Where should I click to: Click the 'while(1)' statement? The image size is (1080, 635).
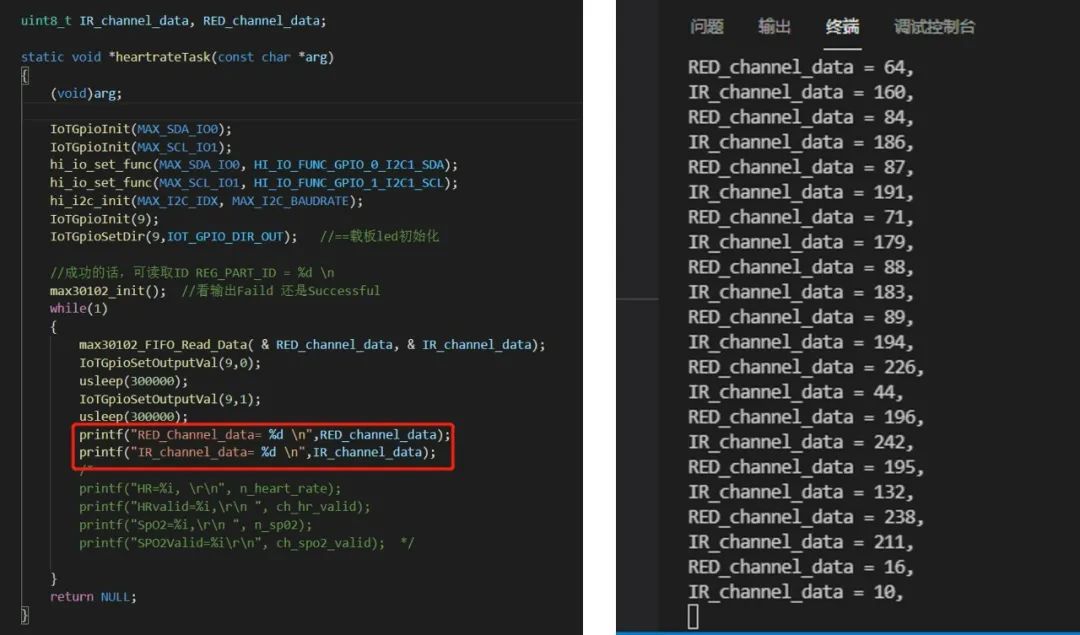pyautogui.click(x=79, y=309)
